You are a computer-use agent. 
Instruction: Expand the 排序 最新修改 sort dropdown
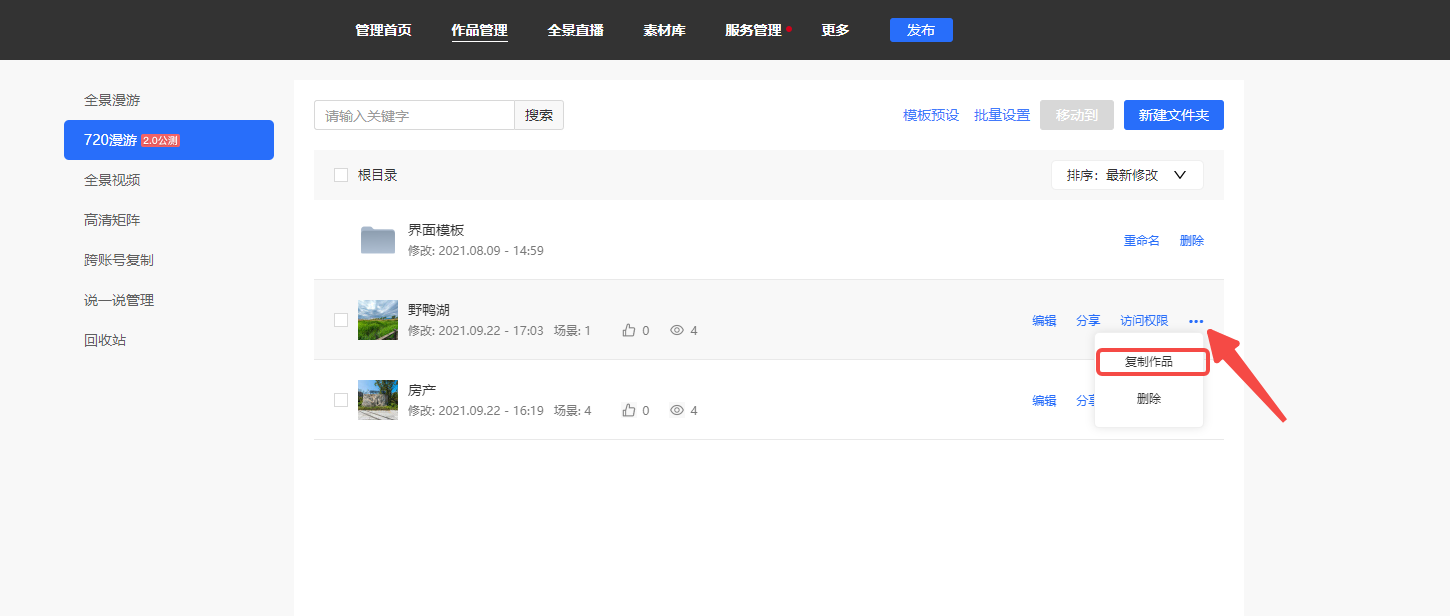pos(1127,175)
